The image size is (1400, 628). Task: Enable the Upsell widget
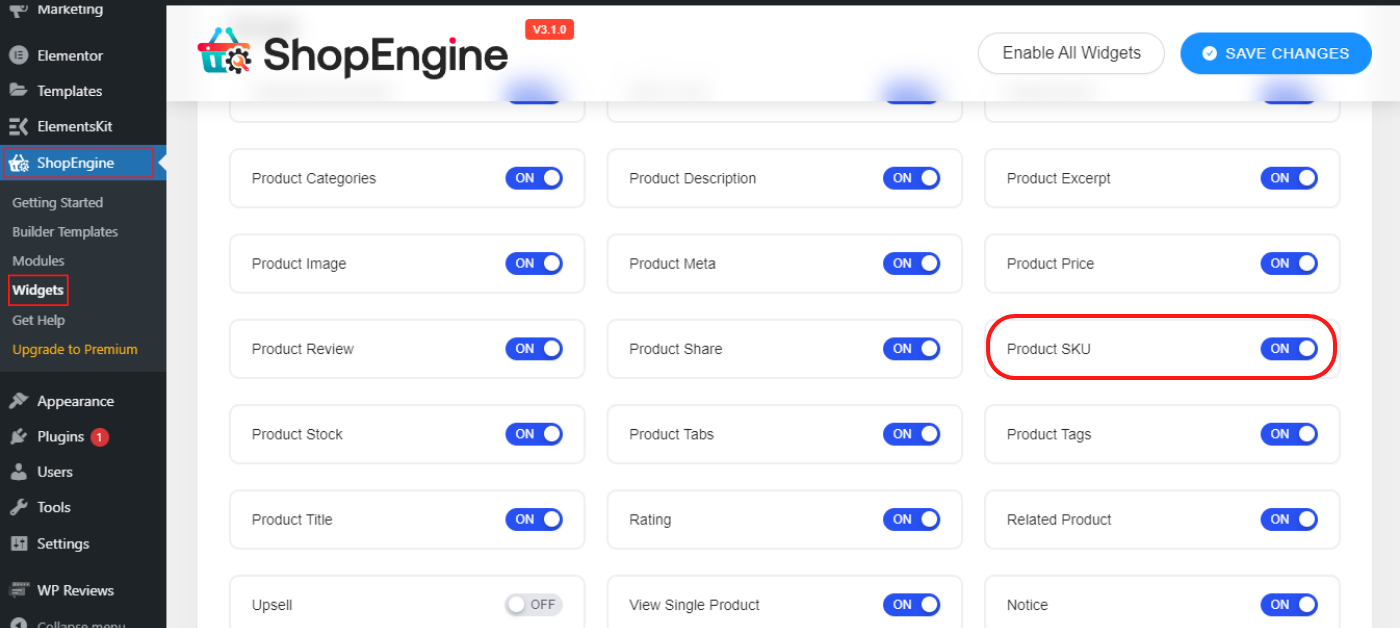tap(533, 604)
